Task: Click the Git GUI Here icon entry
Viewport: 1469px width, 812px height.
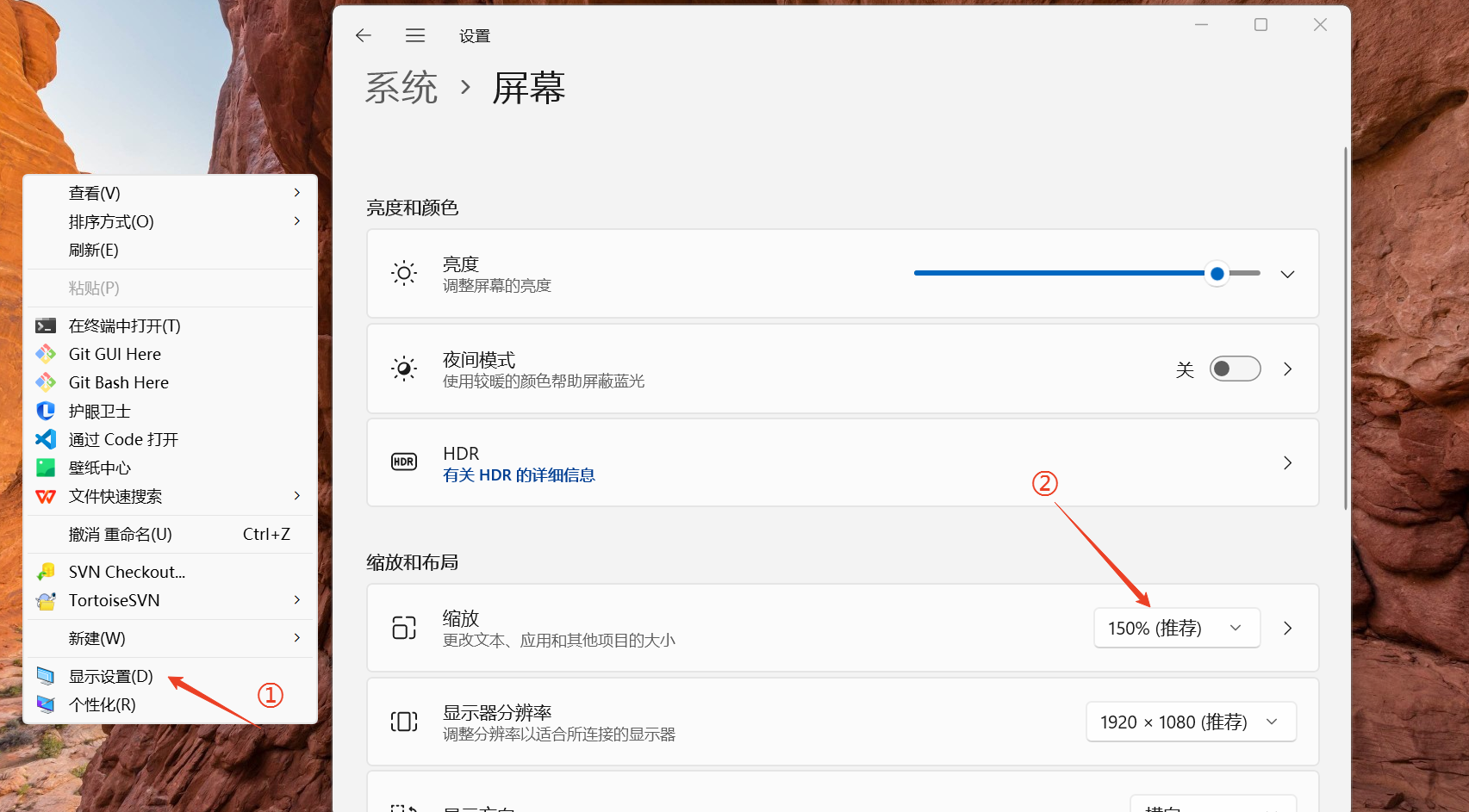Action: coord(46,354)
